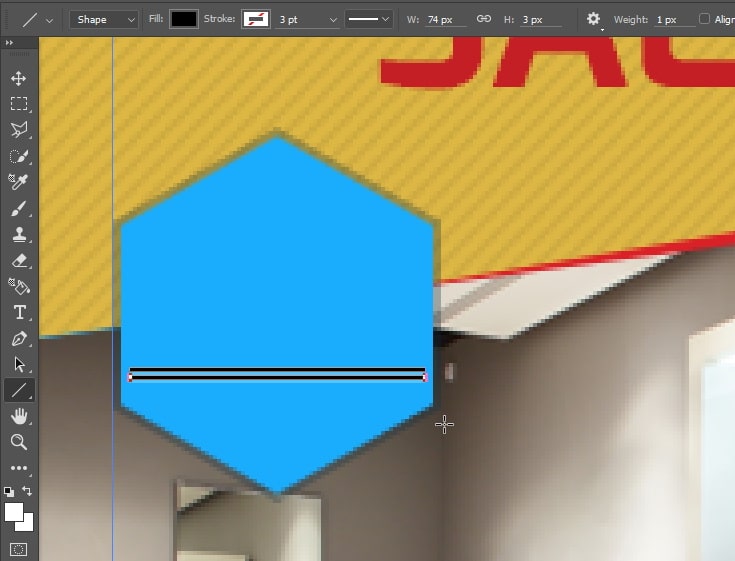Select the Eyedropper tool
The image size is (735, 561).
[x=19, y=182]
